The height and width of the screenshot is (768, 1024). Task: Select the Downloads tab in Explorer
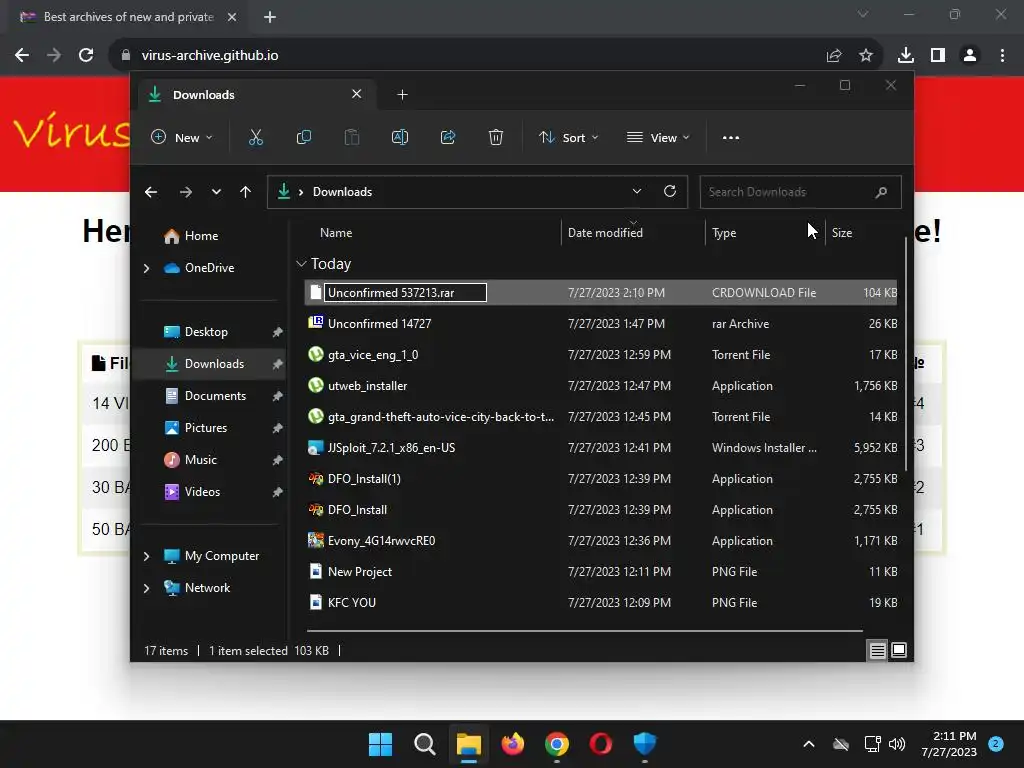pyautogui.click(x=255, y=95)
